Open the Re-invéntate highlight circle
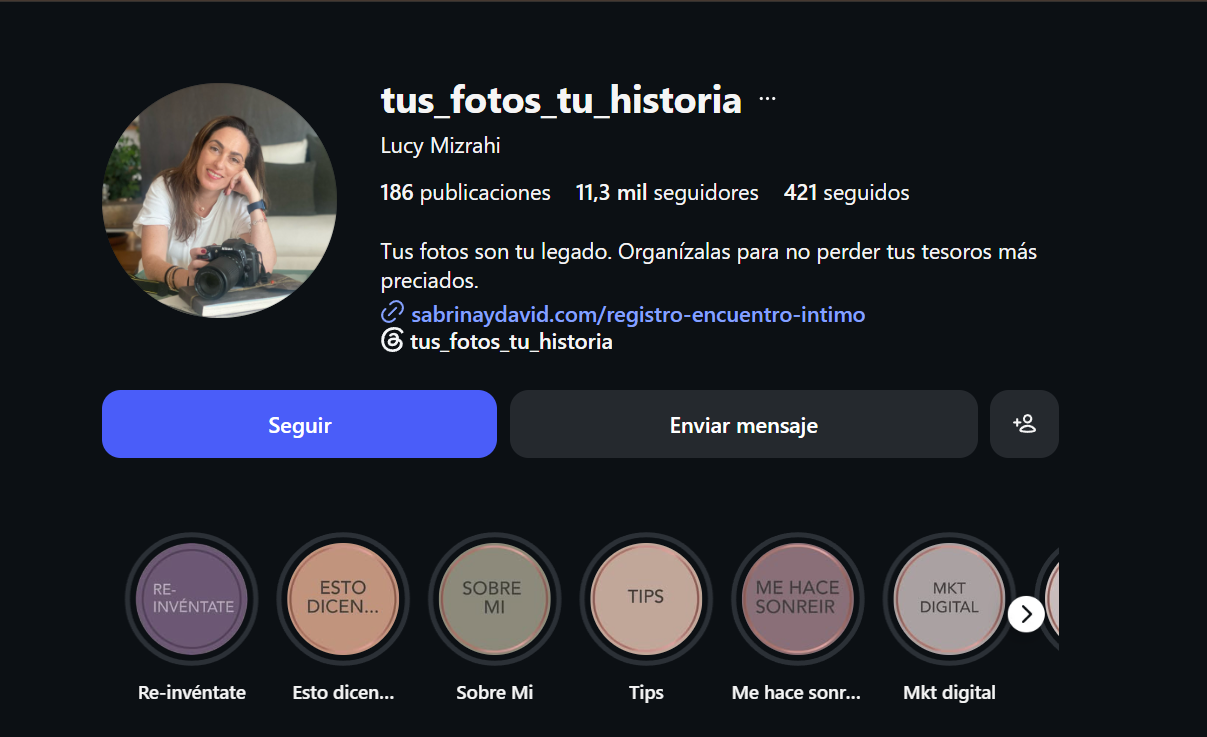The height and width of the screenshot is (737, 1207). [191, 598]
